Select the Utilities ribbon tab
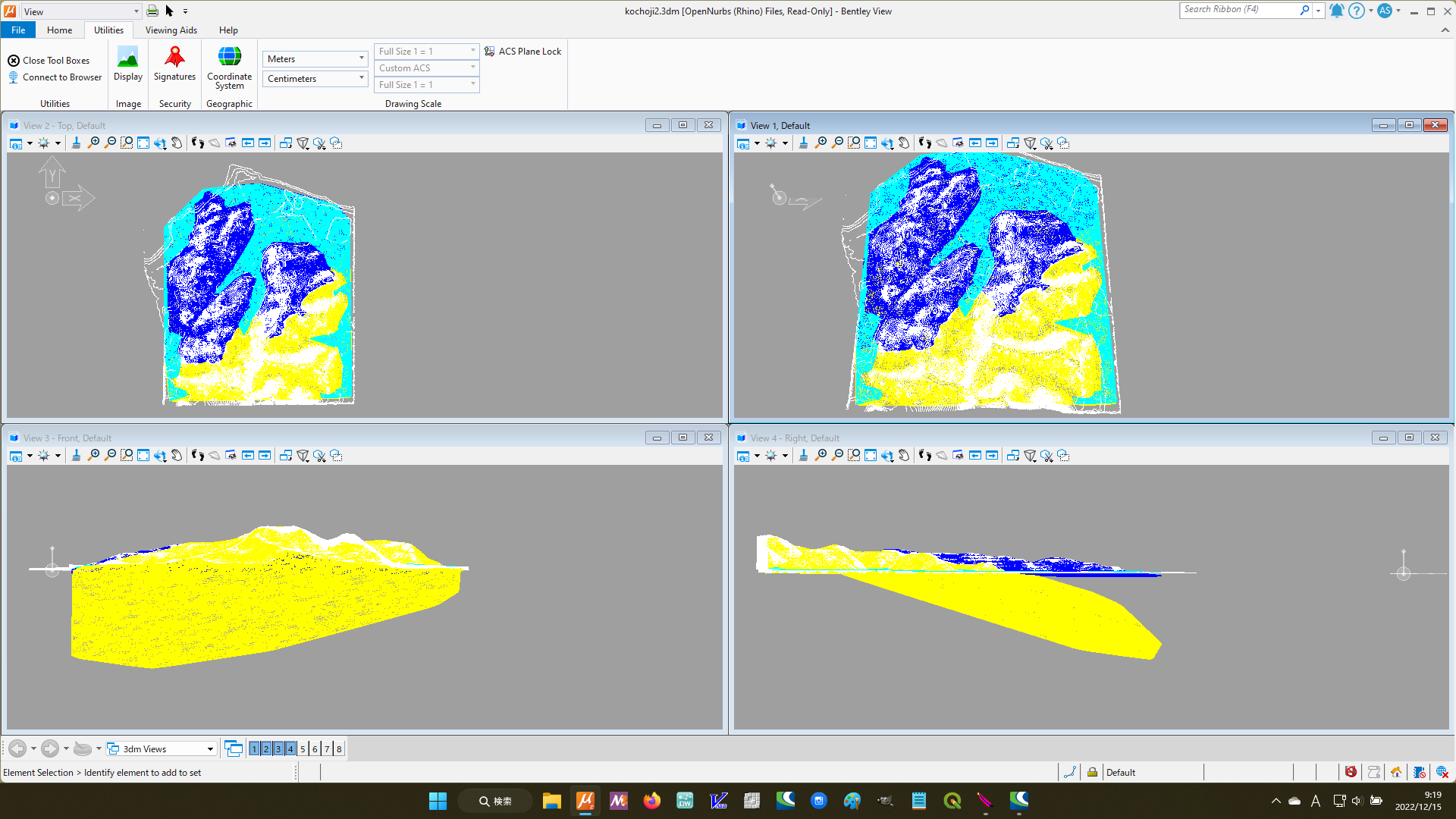1456x819 pixels. (108, 30)
